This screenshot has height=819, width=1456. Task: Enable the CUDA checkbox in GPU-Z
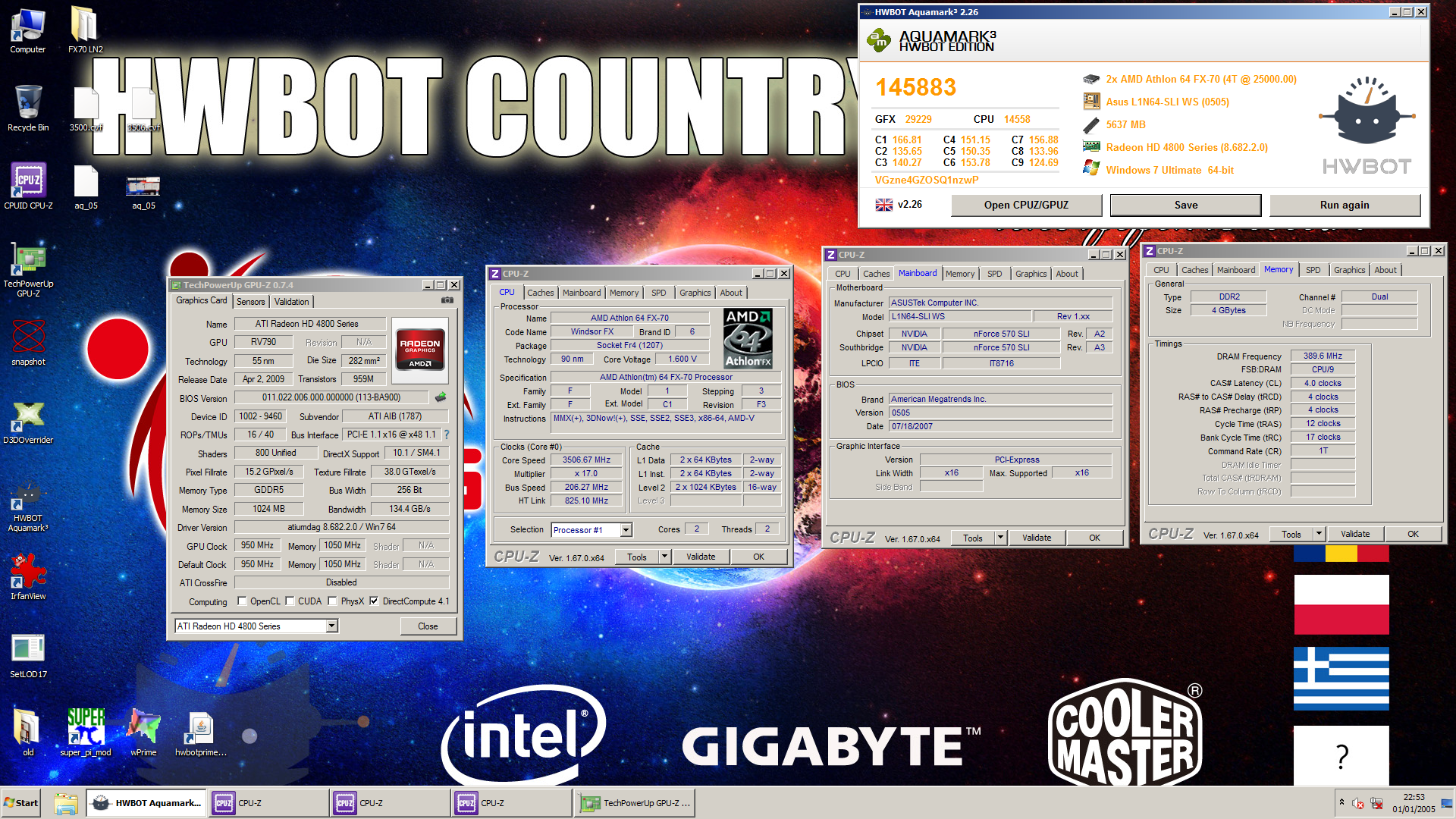(x=290, y=601)
